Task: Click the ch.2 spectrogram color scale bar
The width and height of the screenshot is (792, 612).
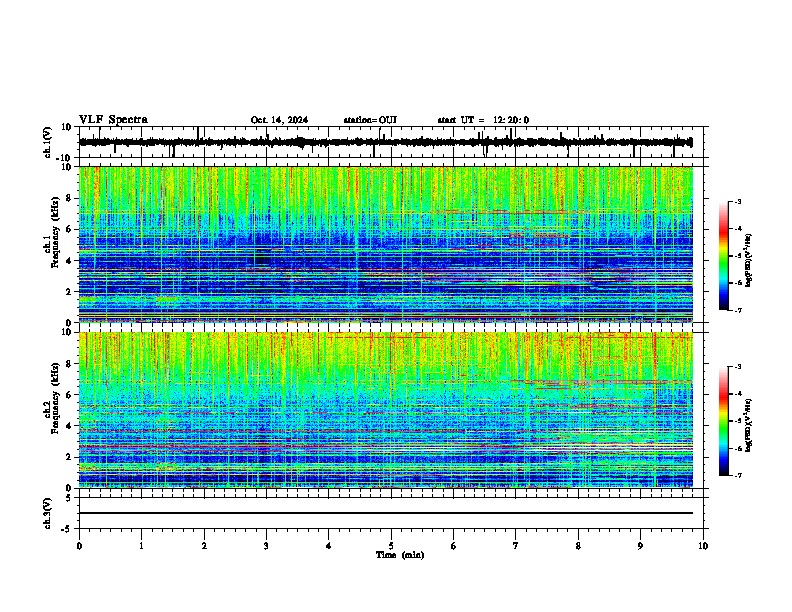Action: pos(724,421)
